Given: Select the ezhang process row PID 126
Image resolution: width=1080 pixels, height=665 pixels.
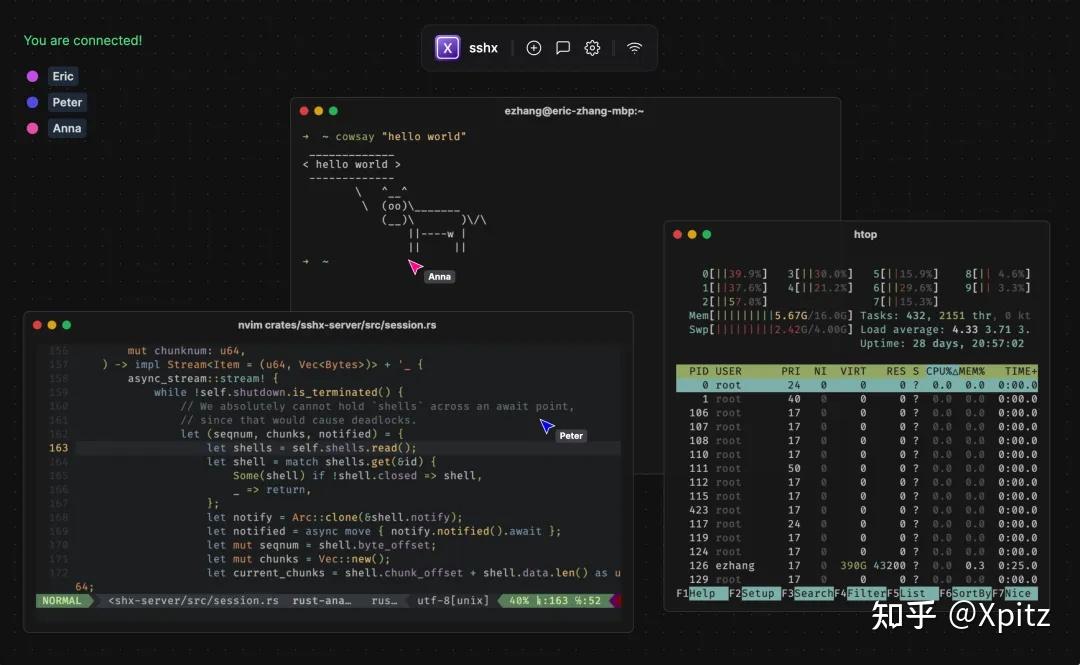Looking at the screenshot, I should click(857, 565).
